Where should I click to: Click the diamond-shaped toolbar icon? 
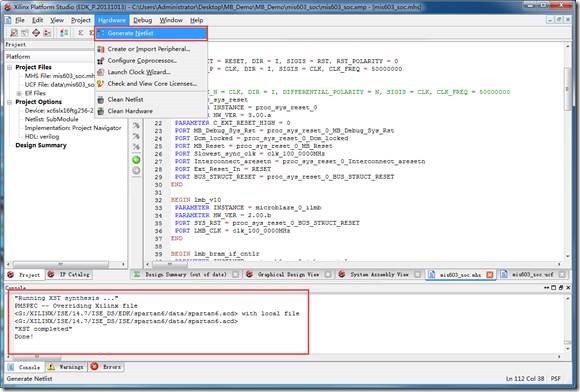pos(36,33)
